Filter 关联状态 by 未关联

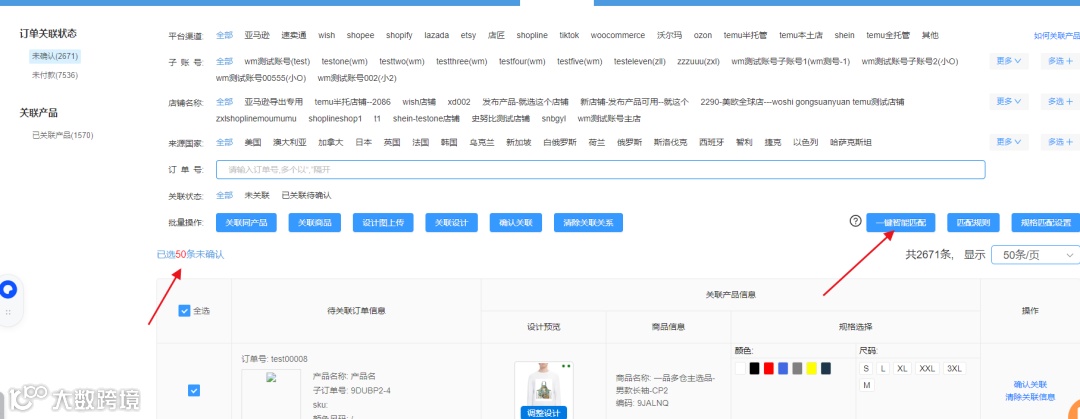257,196
